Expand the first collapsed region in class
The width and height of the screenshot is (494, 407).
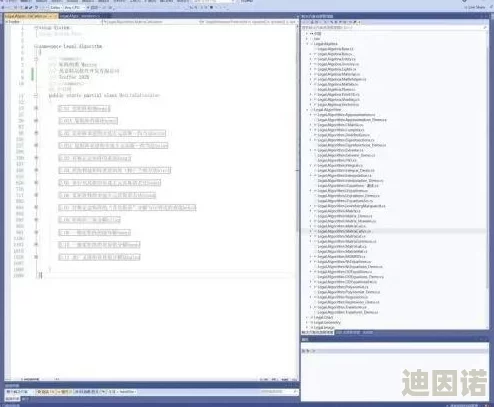pos(36,108)
